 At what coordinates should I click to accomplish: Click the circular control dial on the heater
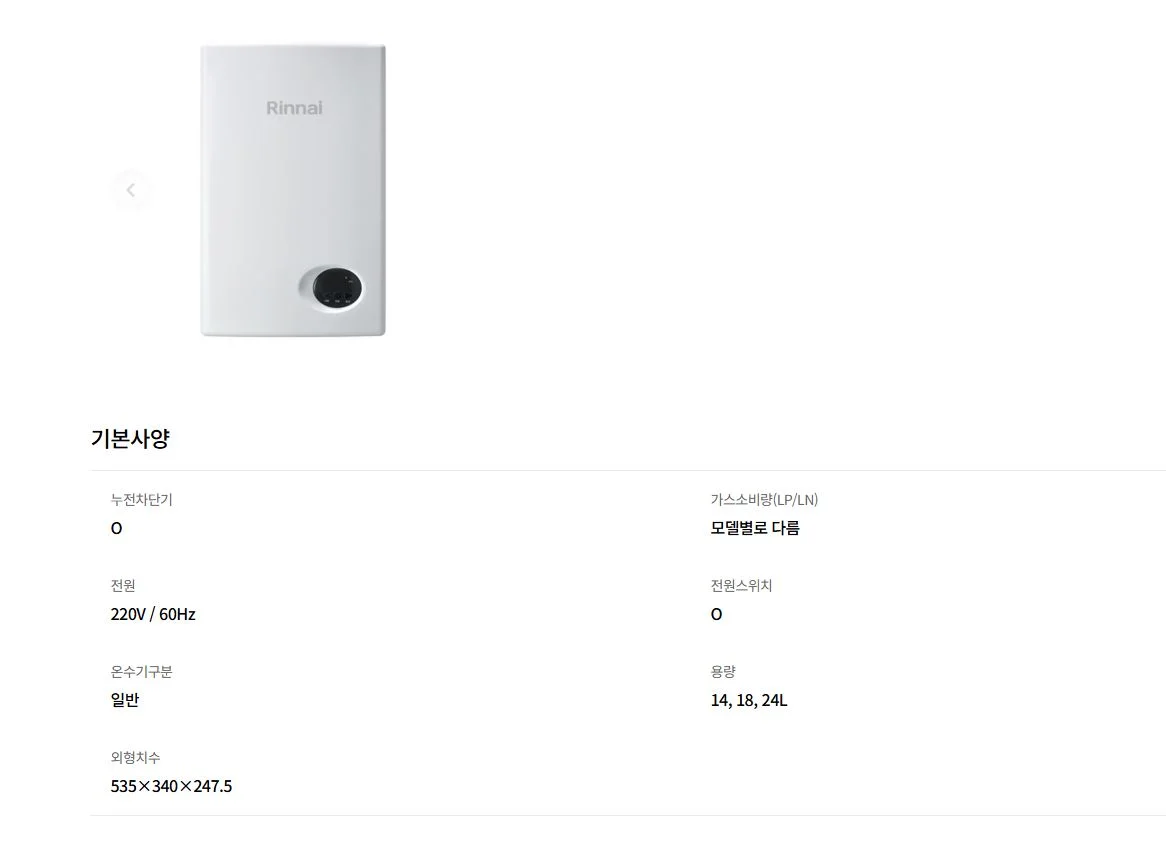(x=337, y=290)
